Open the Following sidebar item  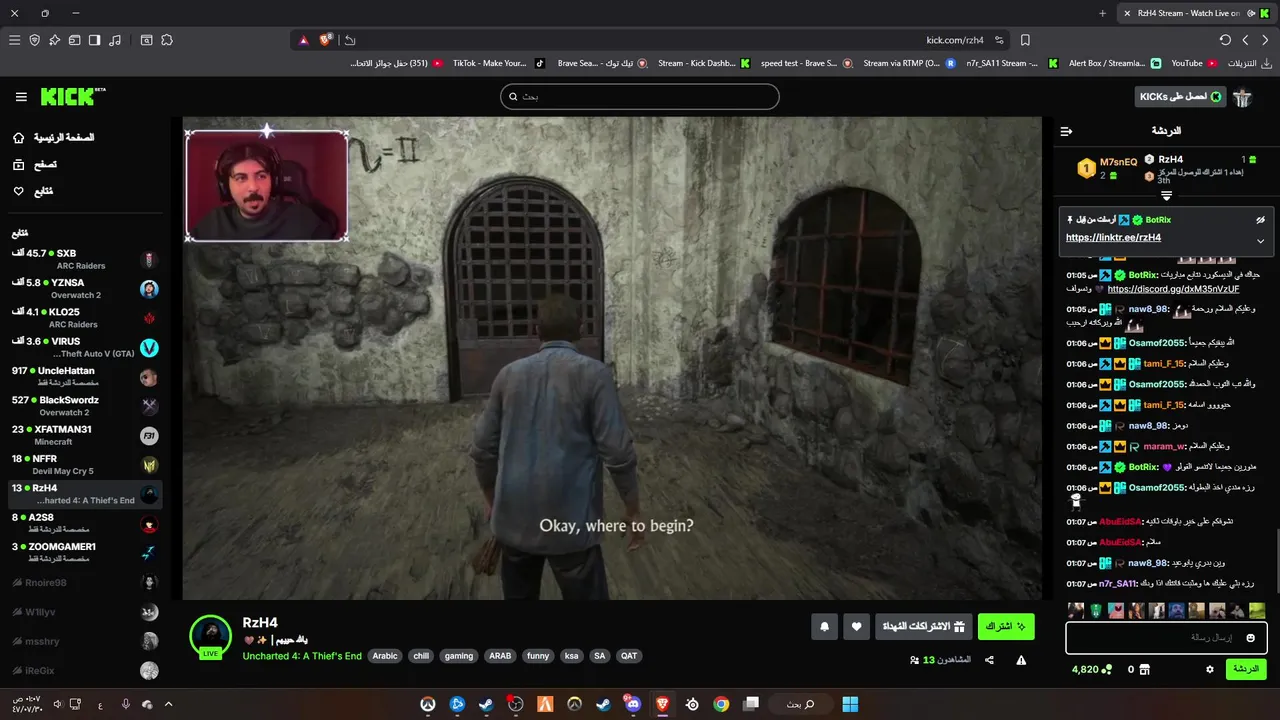click(33, 191)
